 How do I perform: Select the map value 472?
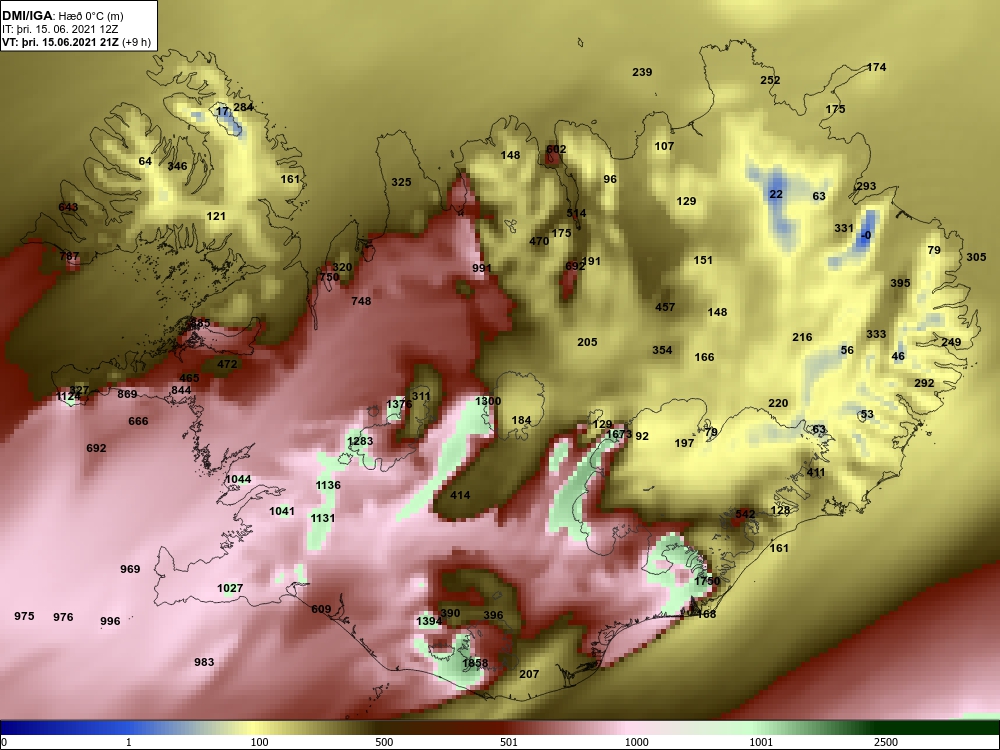tap(227, 365)
